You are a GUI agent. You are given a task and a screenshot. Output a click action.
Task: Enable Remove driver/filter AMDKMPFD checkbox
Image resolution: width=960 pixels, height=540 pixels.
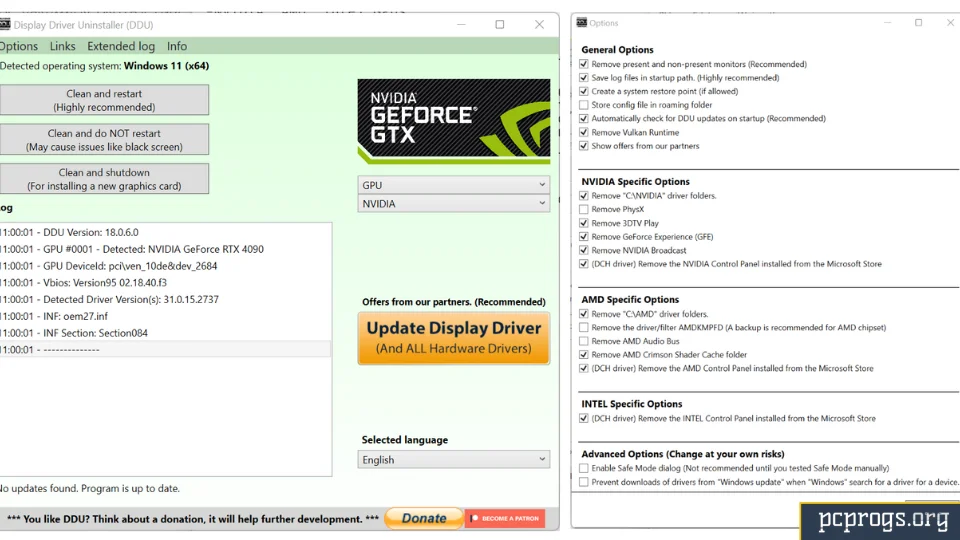click(x=583, y=328)
